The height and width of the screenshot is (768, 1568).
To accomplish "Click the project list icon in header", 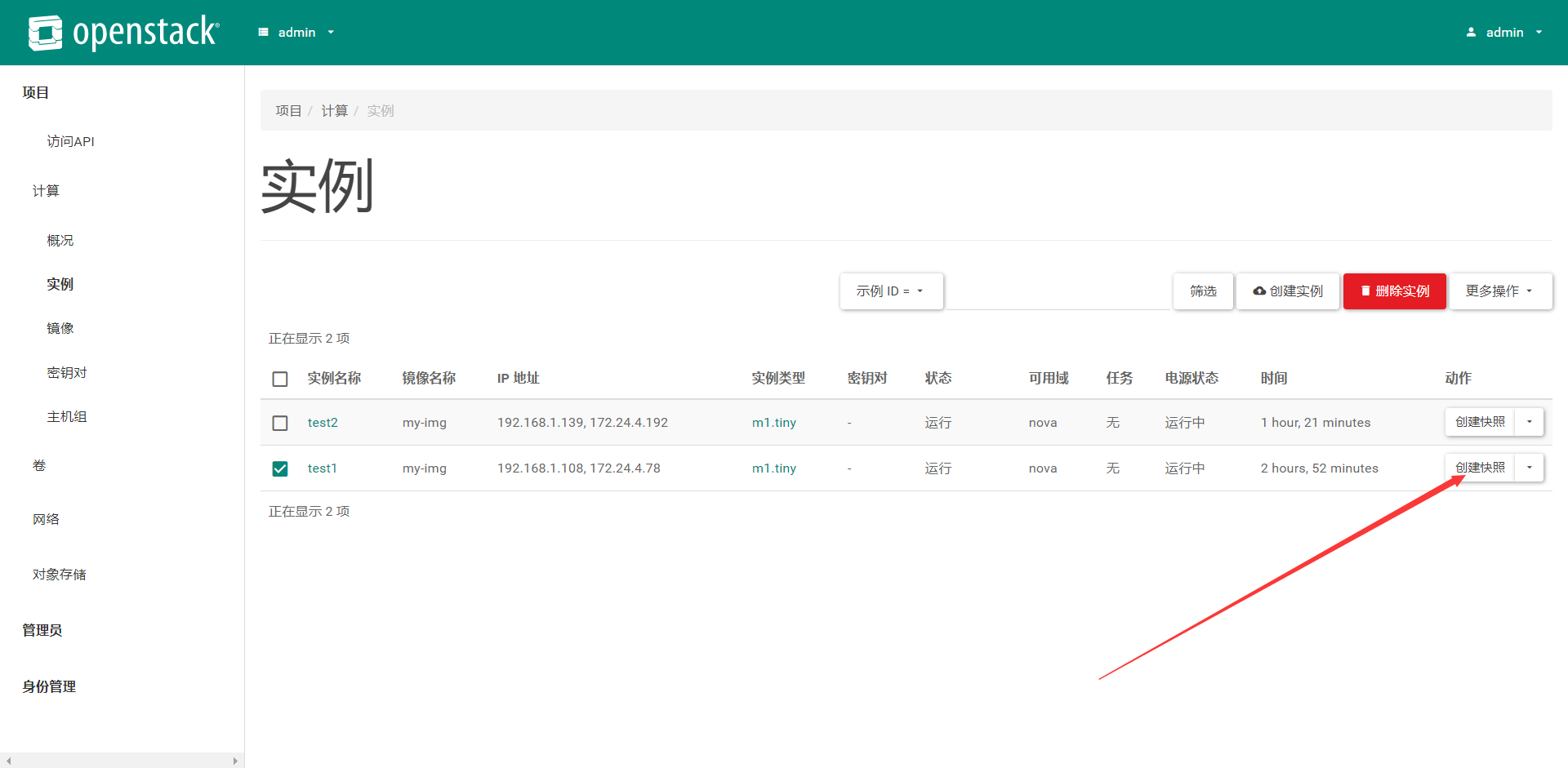I will [x=263, y=33].
